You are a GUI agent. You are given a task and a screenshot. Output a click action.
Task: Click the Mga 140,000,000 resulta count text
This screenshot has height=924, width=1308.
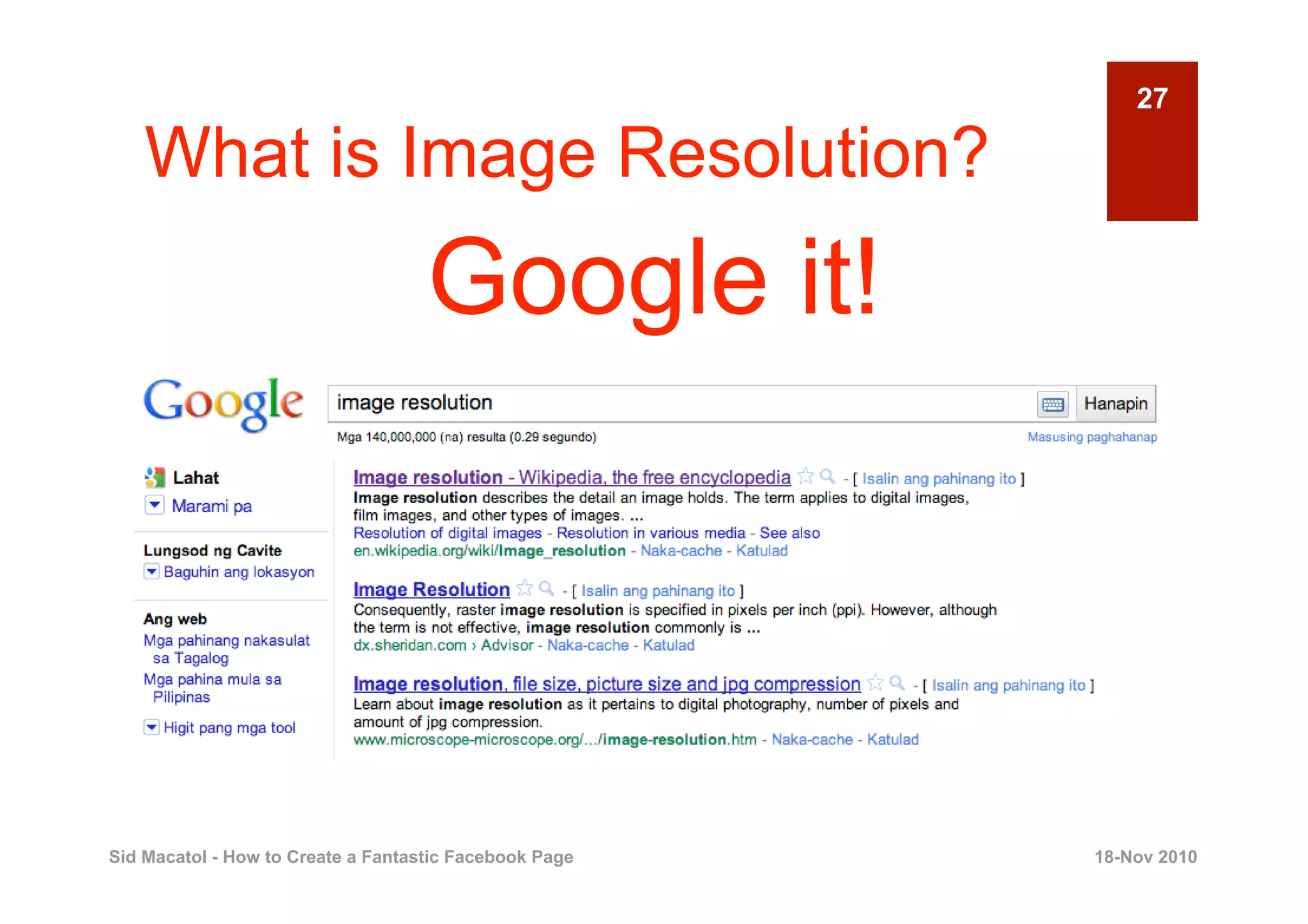466,437
